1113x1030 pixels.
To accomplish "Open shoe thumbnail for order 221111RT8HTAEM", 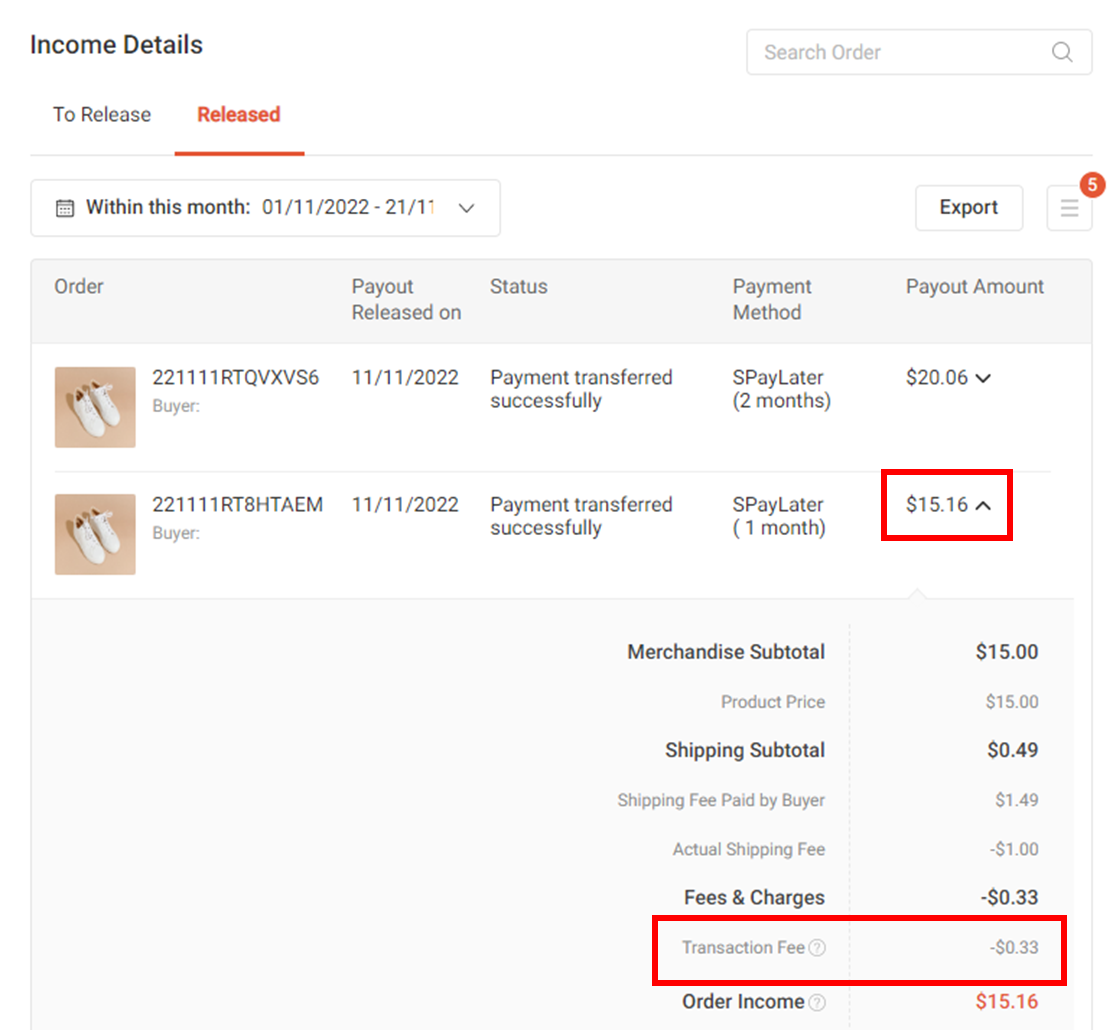I will [95, 534].
